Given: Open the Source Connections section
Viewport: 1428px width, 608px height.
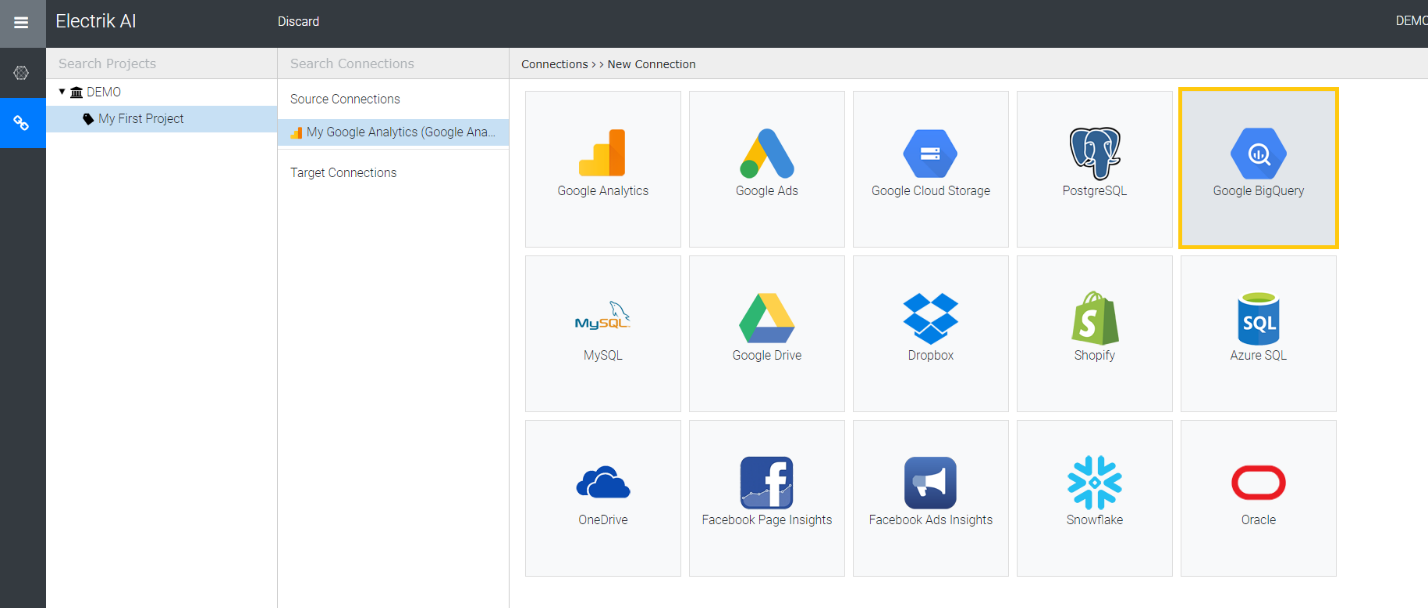Looking at the screenshot, I should (344, 98).
